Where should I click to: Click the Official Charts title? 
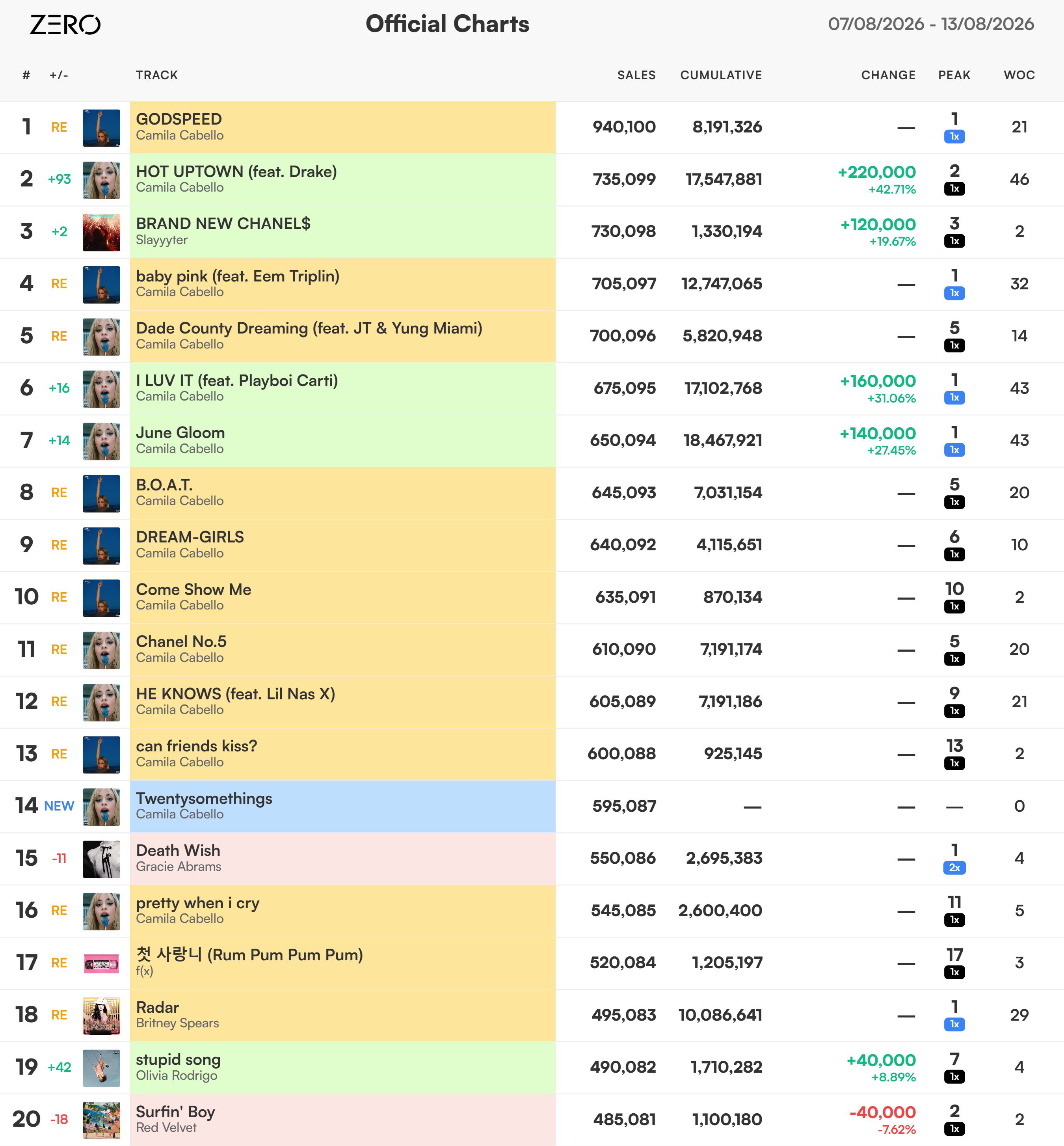tap(447, 24)
